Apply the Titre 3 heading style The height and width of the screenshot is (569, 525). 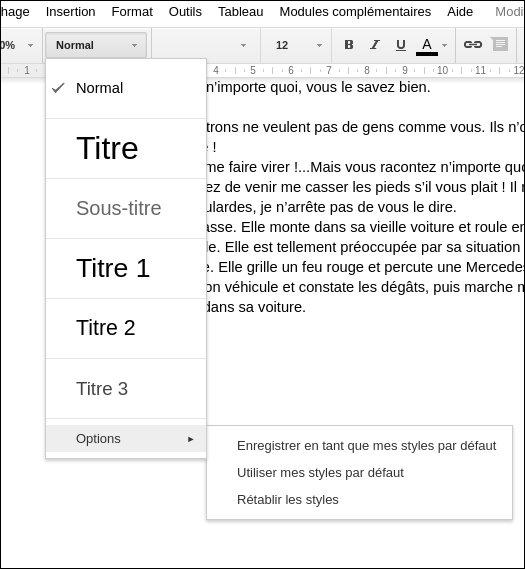click(126, 389)
